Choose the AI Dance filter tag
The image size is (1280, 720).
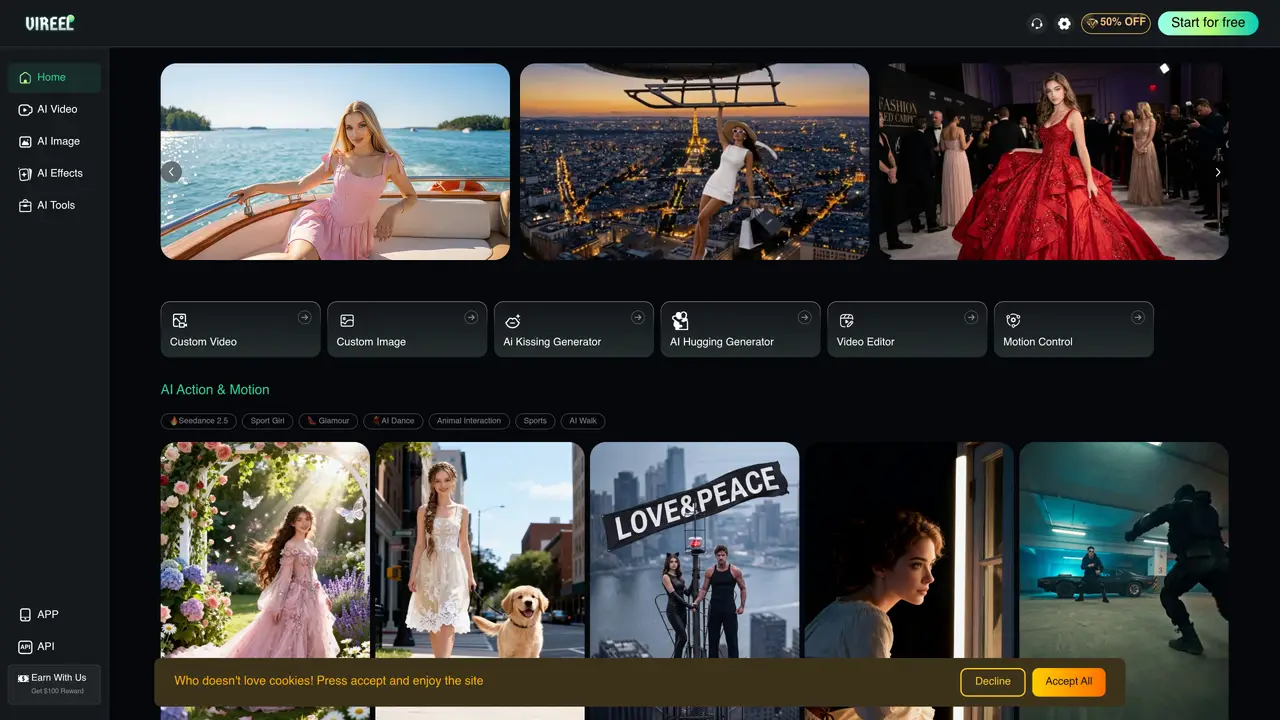click(x=393, y=421)
